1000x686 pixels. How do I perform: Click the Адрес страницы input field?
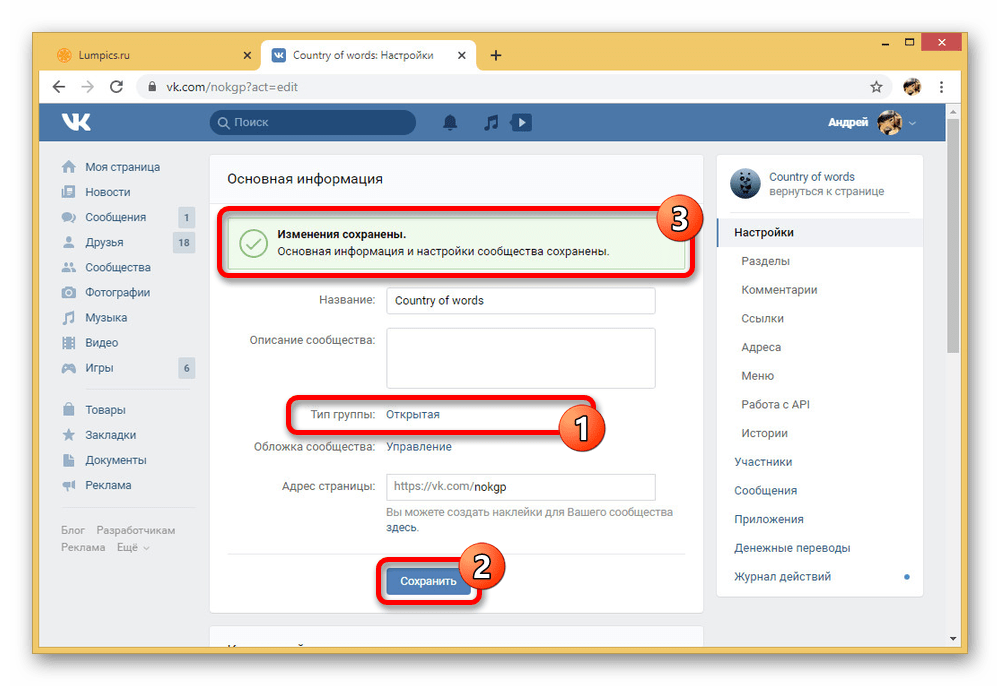click(x=520, y=487)
